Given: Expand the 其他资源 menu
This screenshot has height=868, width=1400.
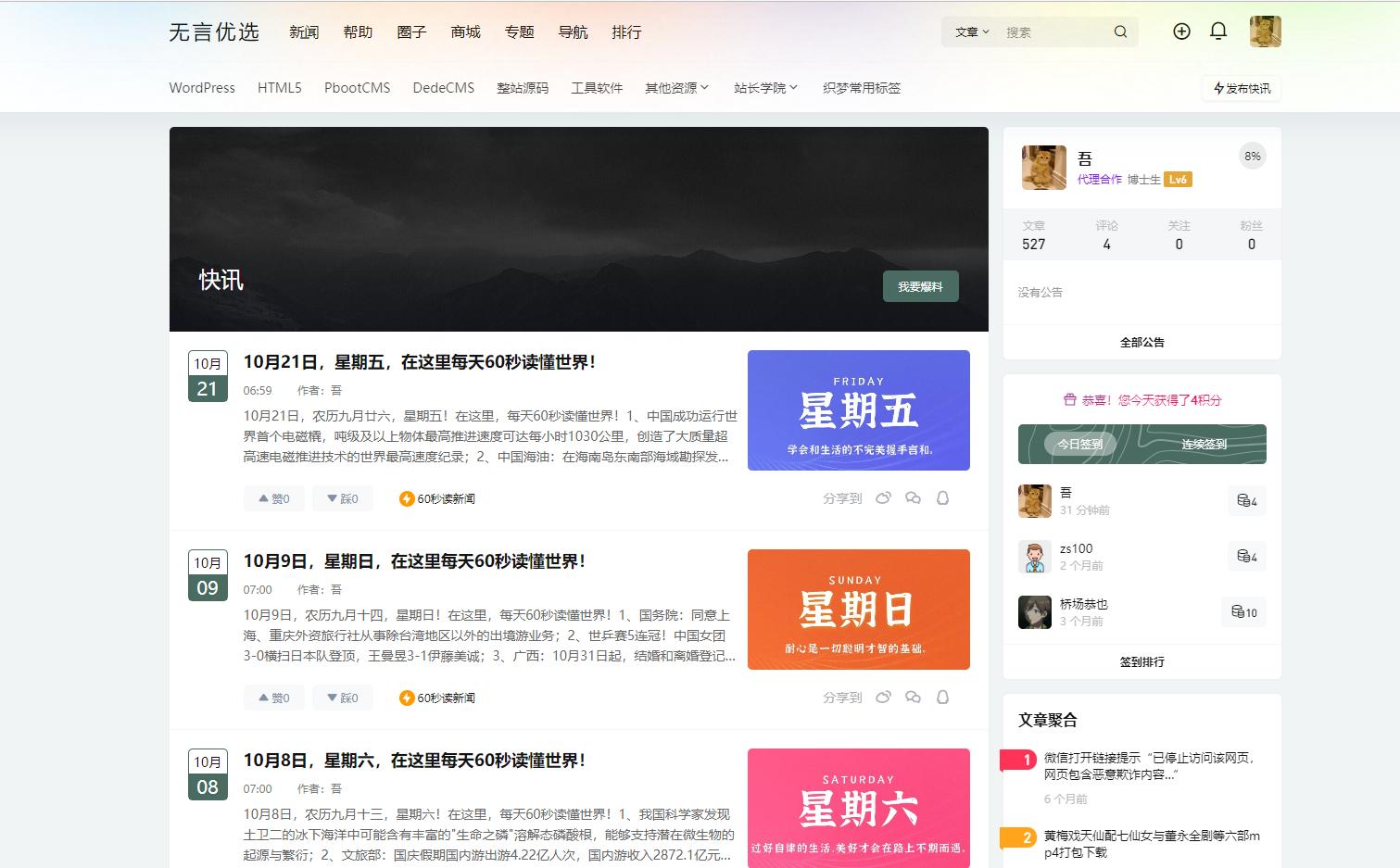Looking at the screenshot, I should 676,88.
